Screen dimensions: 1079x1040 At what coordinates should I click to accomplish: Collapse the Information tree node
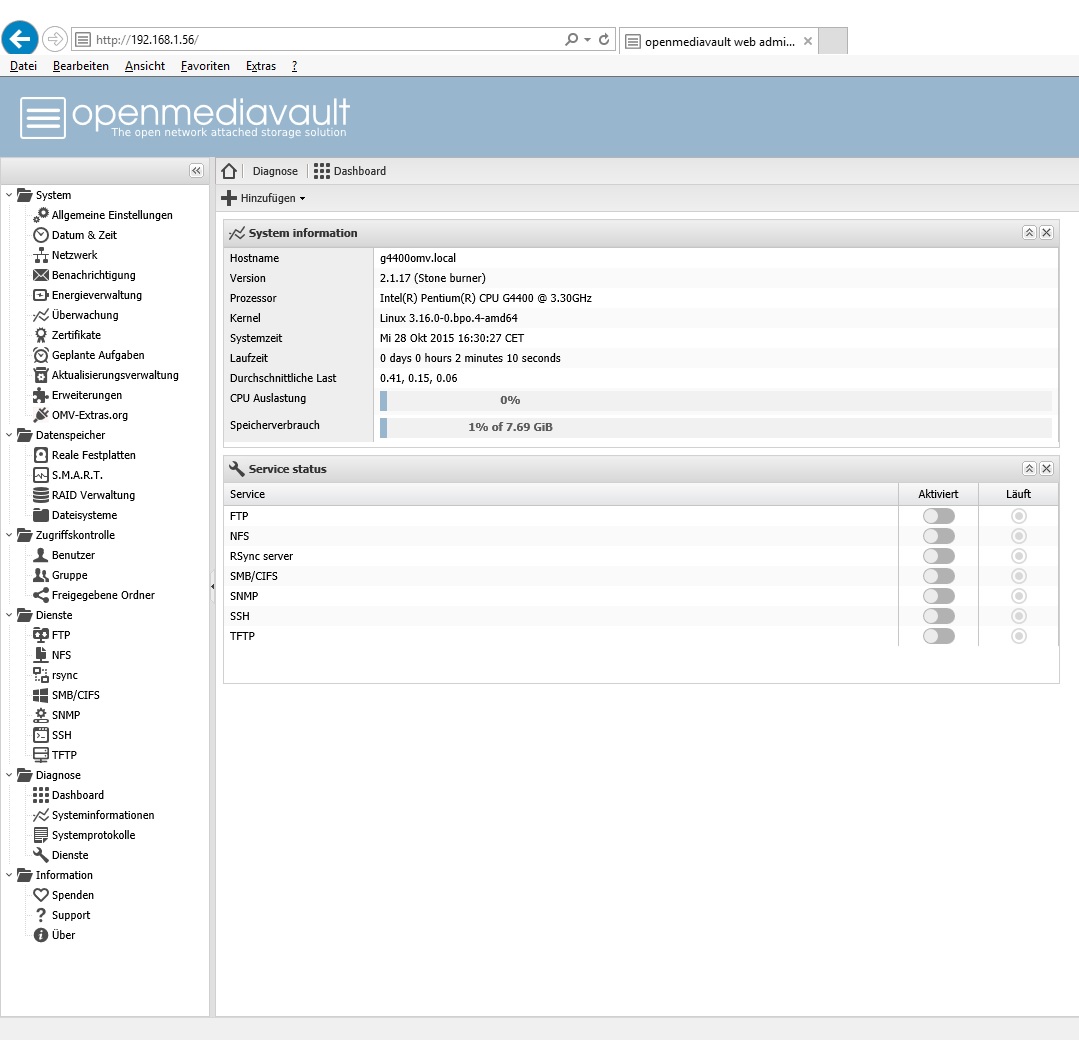click(9, 874)
